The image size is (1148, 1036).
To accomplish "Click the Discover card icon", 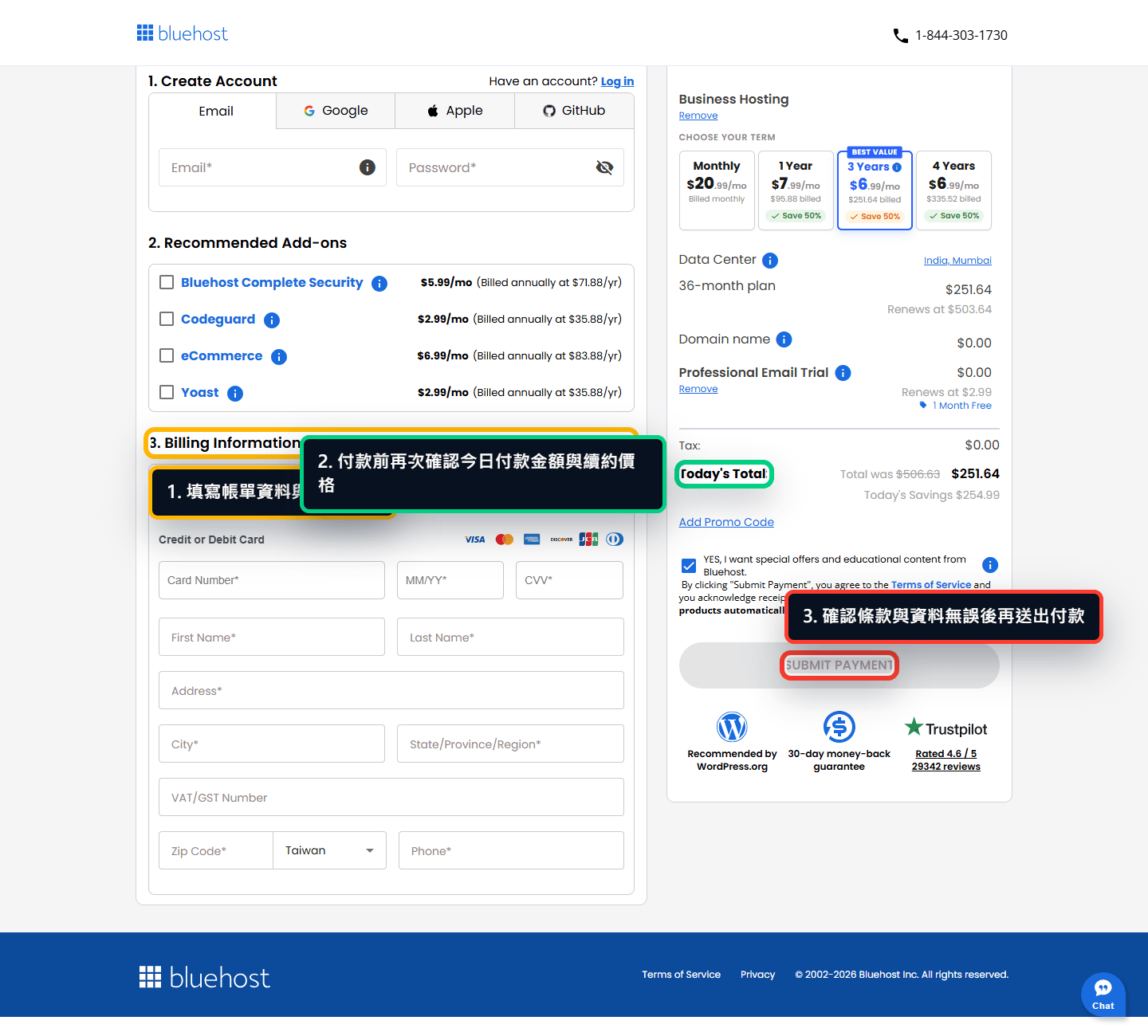I will (x=561, y=540).
